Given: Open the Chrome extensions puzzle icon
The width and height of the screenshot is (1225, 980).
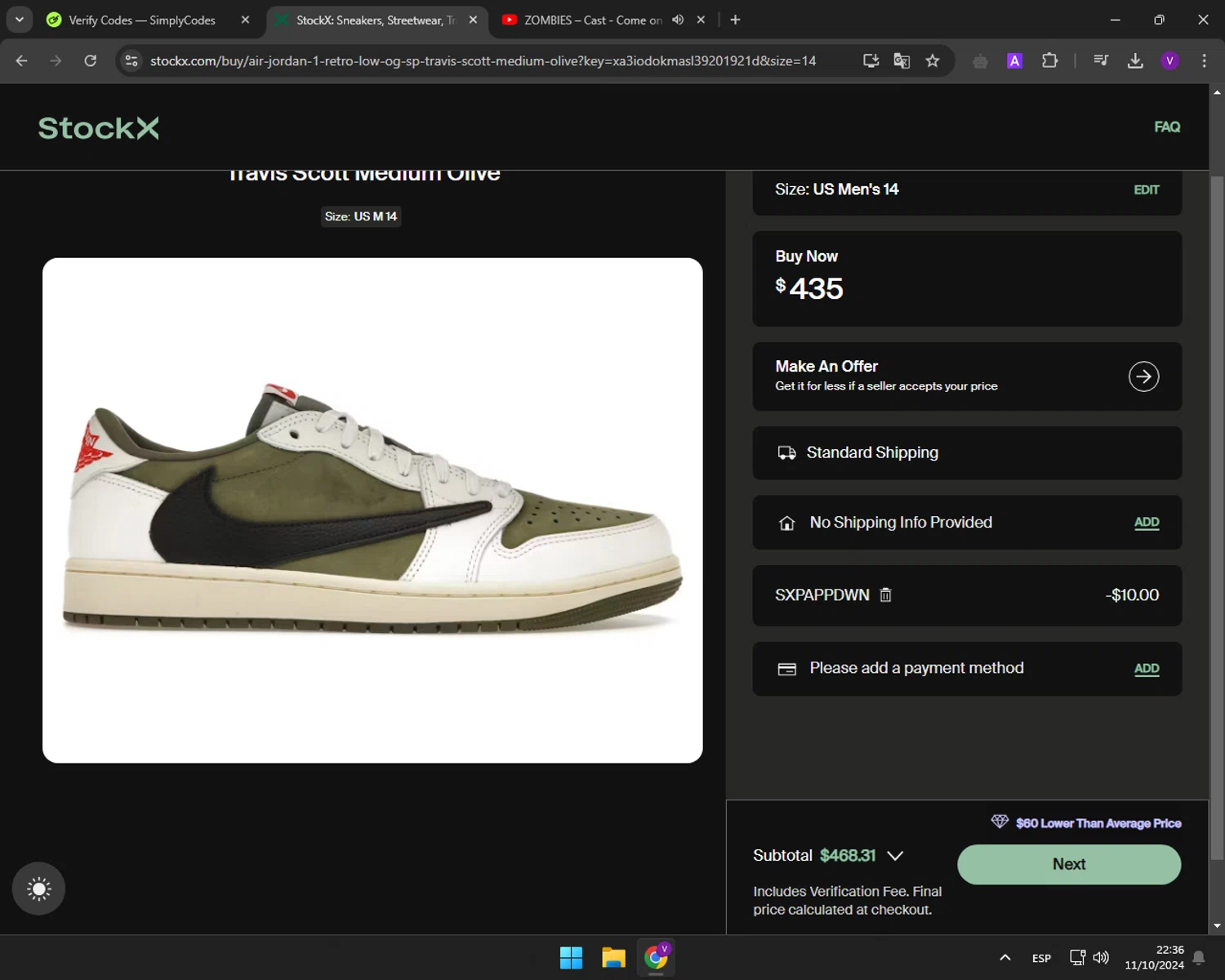Looking at the screenshot, I should pyautogui.click(x=1049, y=61).
